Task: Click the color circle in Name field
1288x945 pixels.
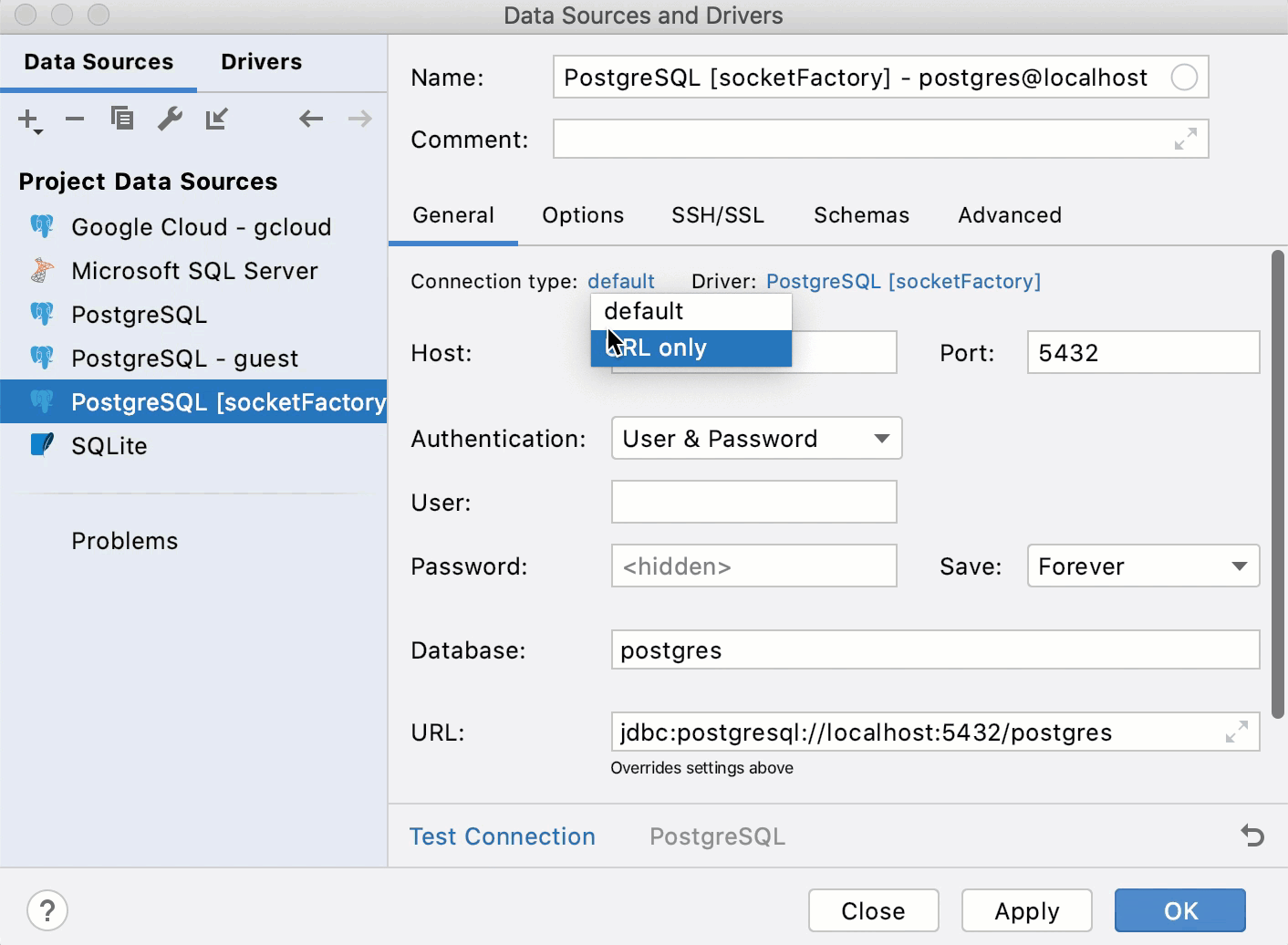Action: (x=1184, y=78)
